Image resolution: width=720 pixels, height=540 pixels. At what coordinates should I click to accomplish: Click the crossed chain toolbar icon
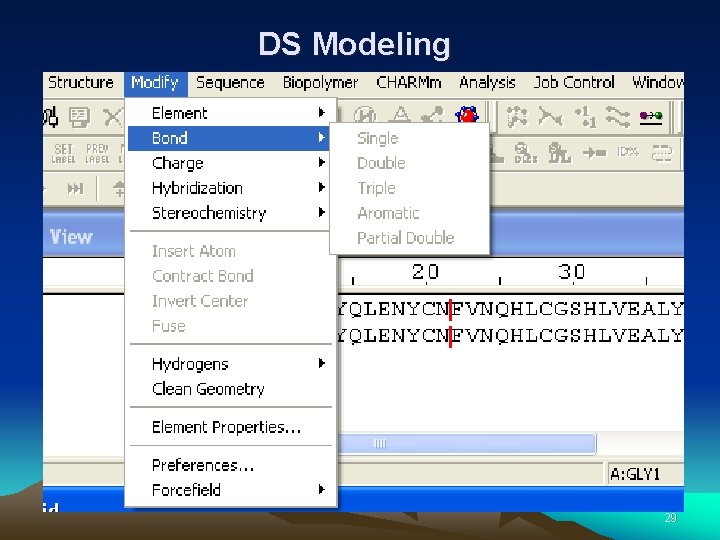(x=550, y=117)
